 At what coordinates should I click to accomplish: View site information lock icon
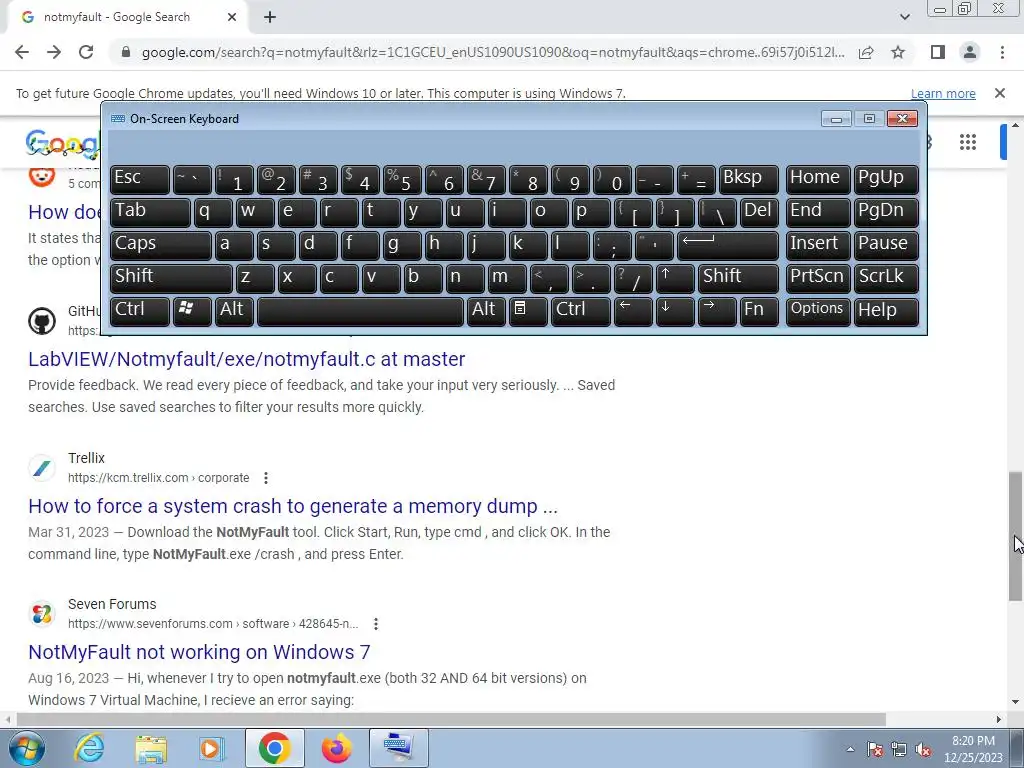coord(126,52)
